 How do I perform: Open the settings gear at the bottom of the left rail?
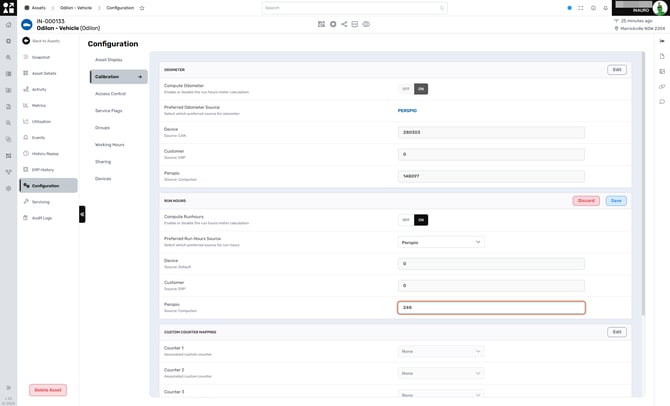click(8, 188)
